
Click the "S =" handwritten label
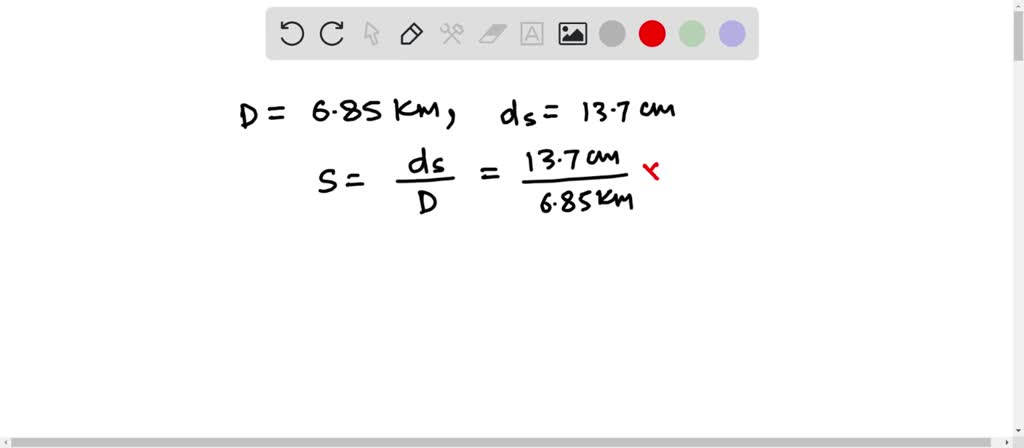340,182
